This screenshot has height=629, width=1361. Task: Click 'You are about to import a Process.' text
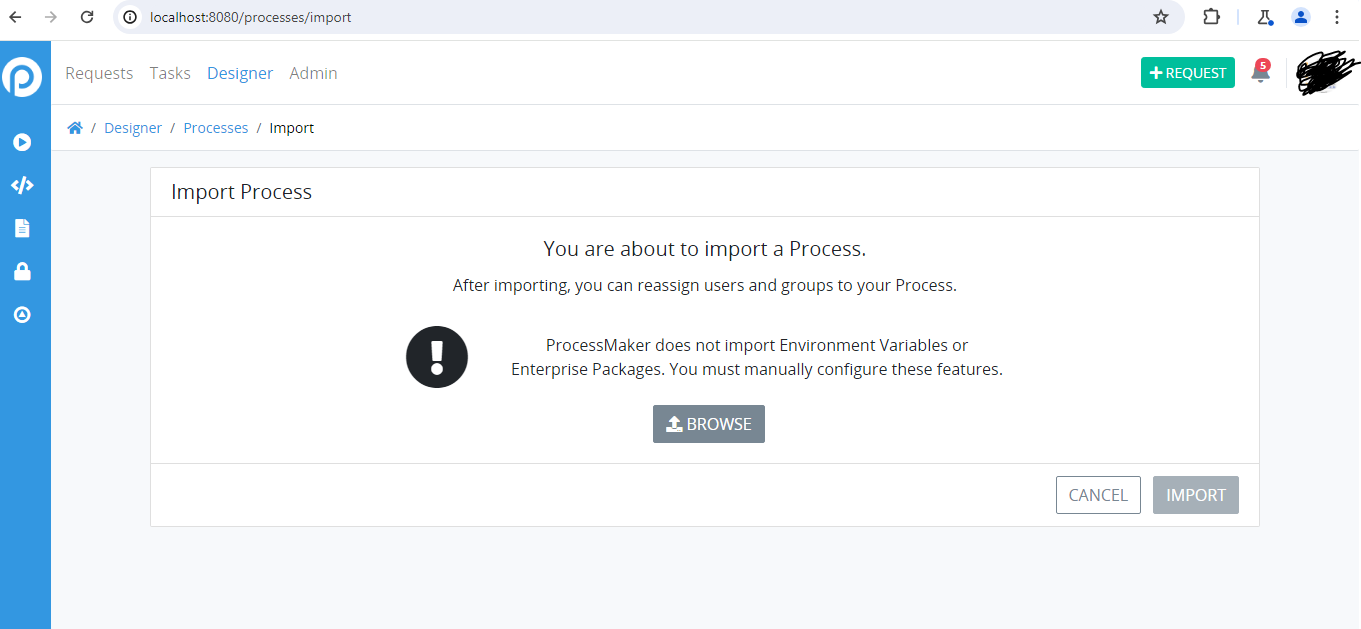705,248
